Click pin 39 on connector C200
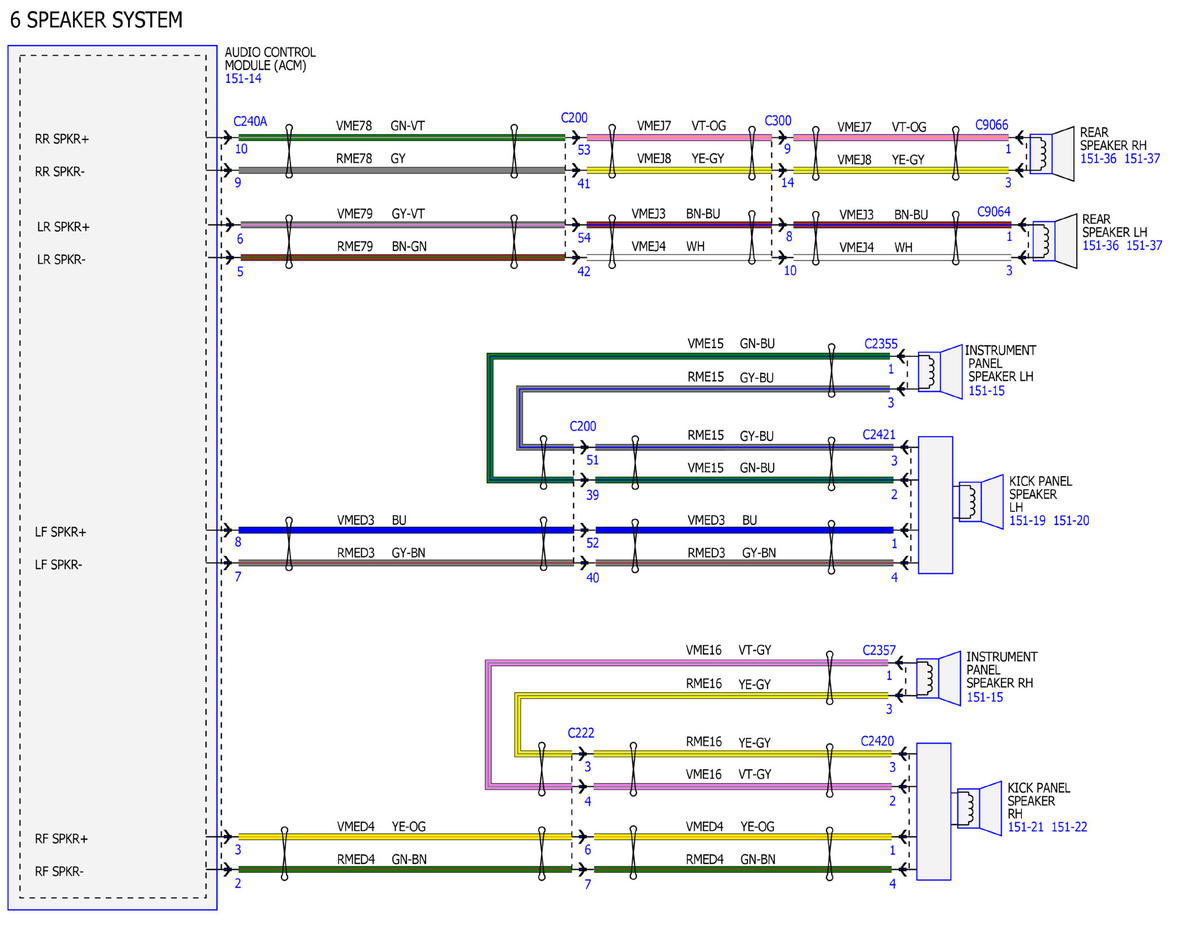 coord(593,495)
